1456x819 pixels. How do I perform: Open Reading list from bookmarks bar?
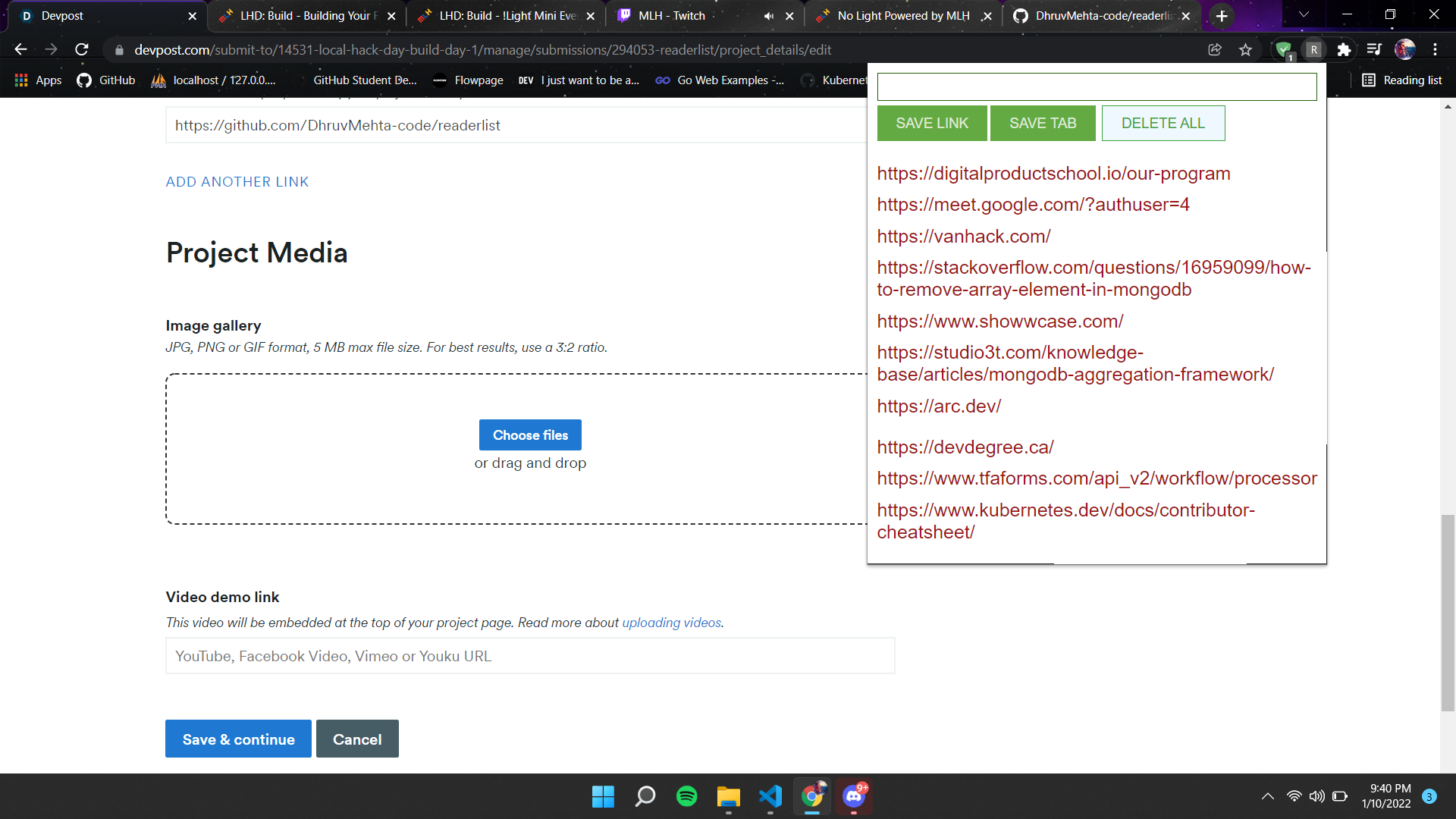1402,80
